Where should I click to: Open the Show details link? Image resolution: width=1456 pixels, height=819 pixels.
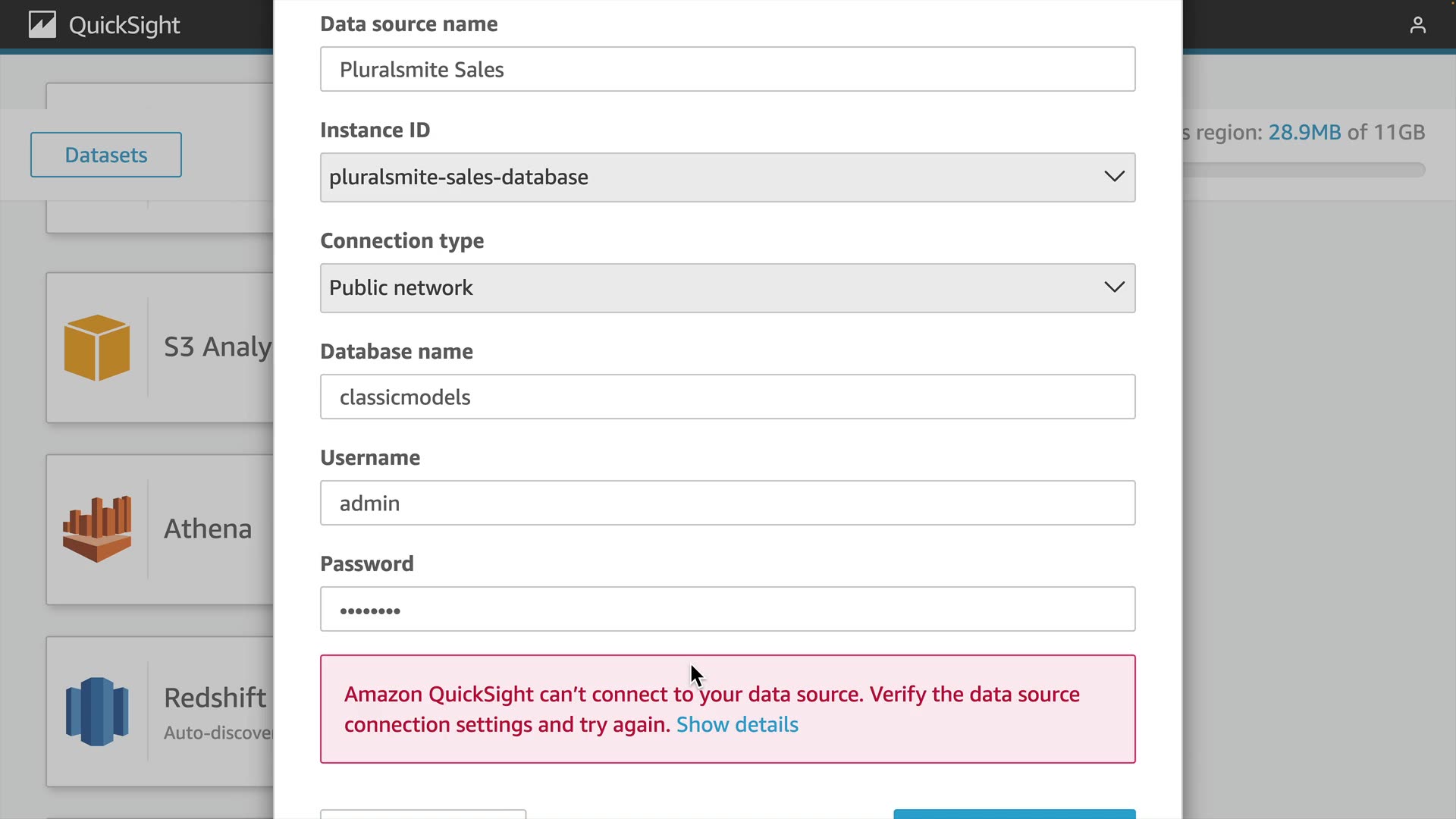coord(737,725)
